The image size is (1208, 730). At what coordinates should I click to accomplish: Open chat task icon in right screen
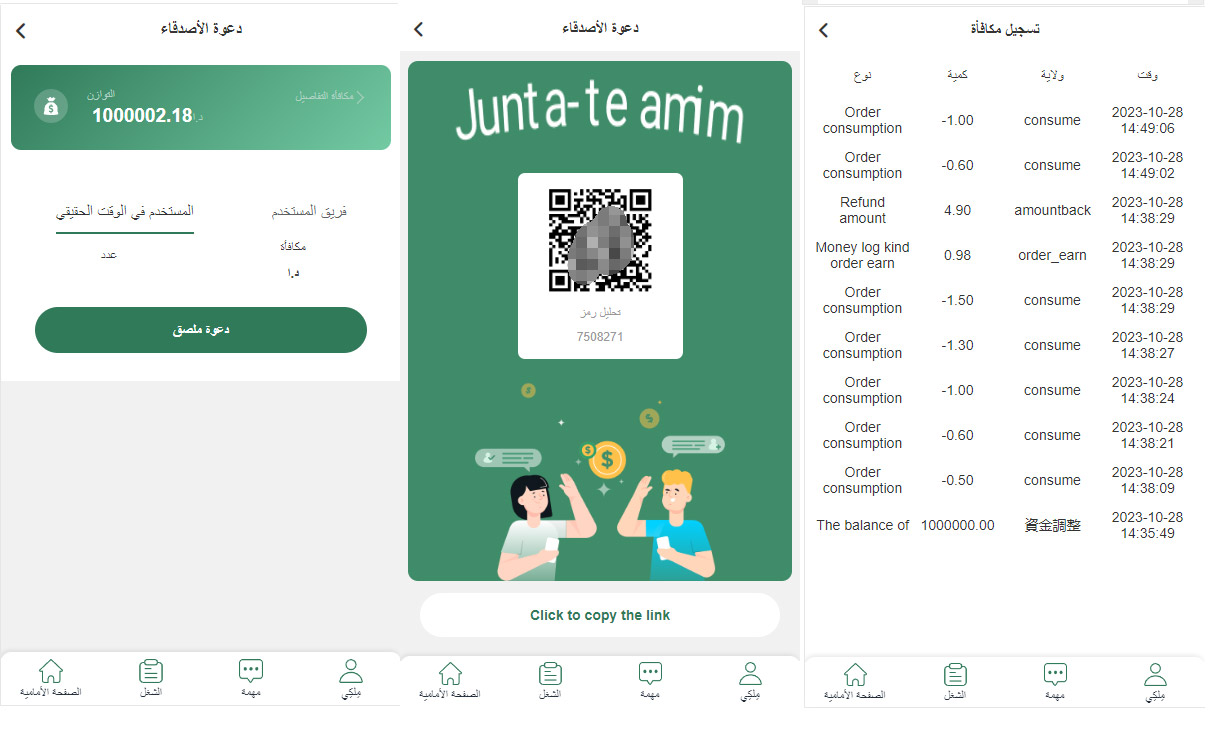point(1055,674)
